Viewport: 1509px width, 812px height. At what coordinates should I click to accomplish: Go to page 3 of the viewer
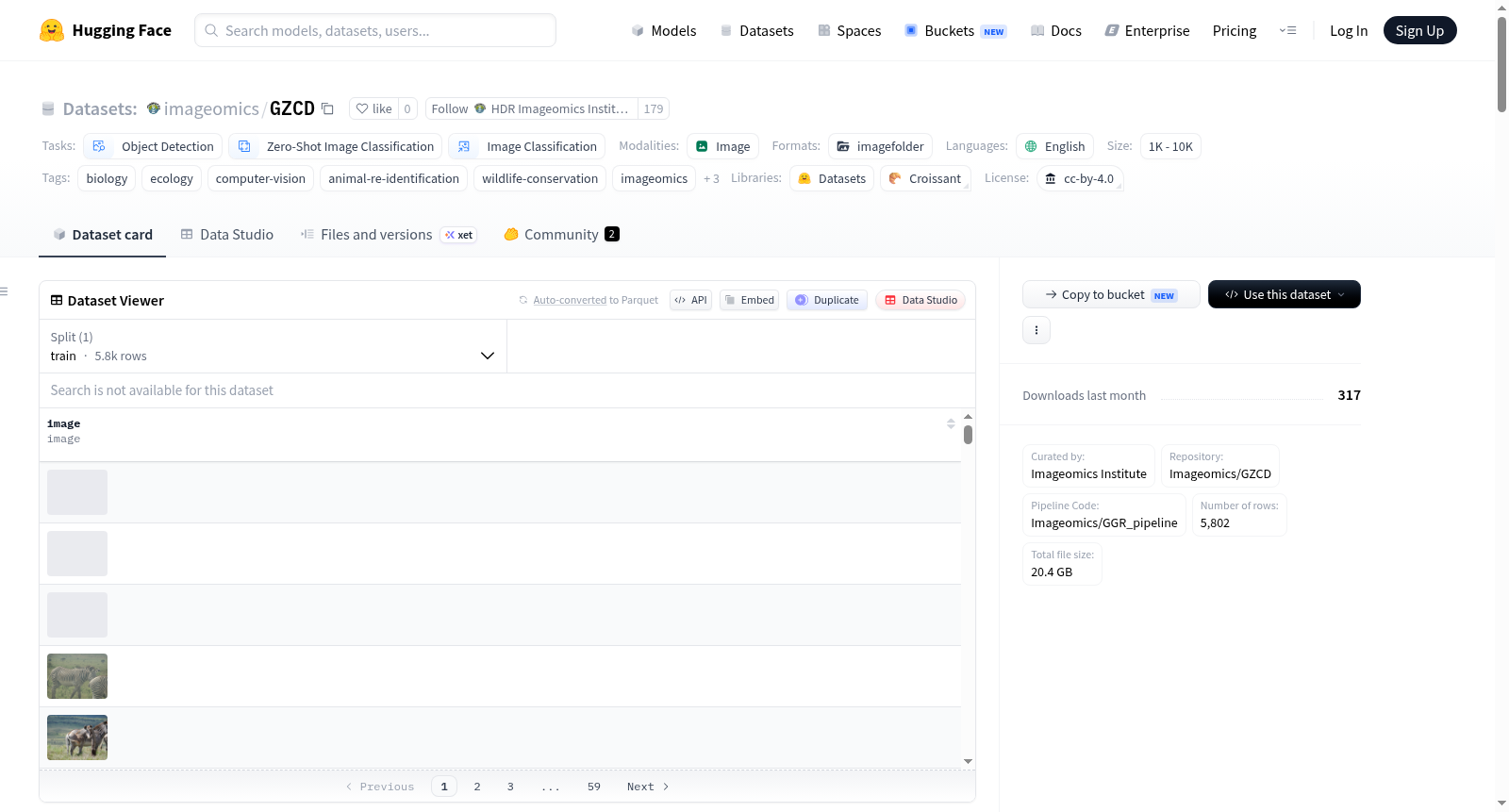510,787
